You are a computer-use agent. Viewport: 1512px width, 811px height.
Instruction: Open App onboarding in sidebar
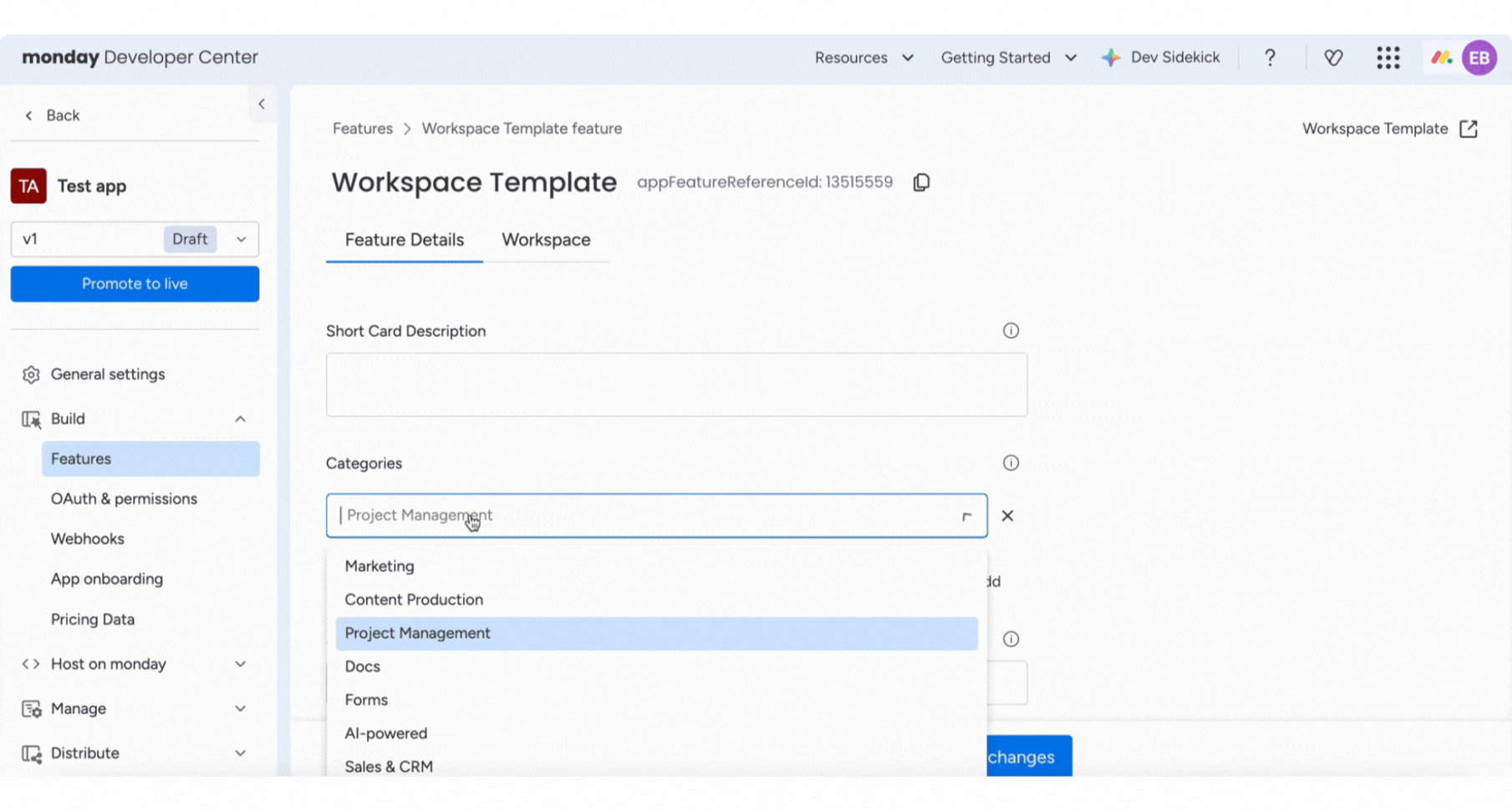tap(107, 579)
